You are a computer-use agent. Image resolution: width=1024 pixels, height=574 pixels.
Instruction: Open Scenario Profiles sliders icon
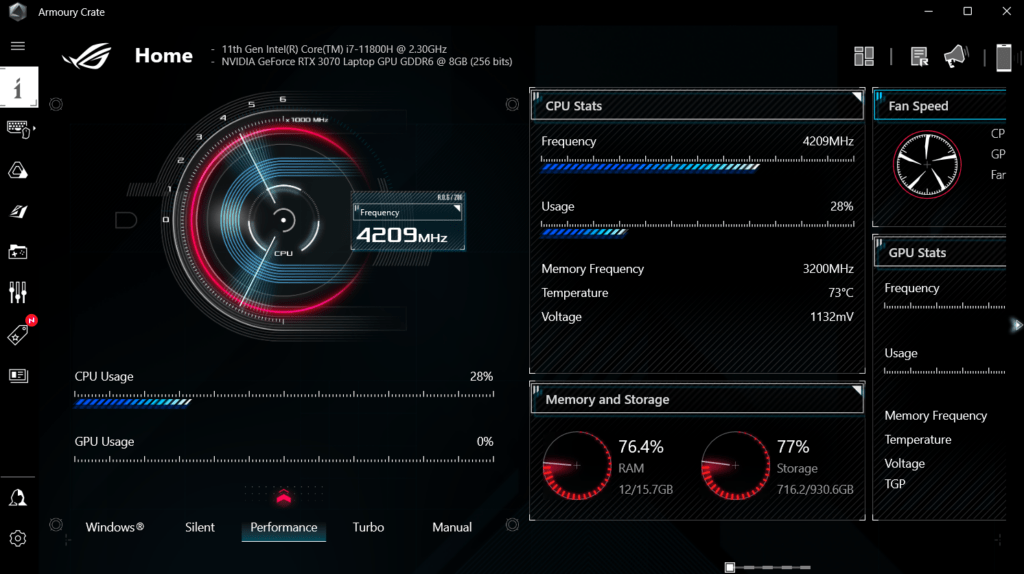[x=18, y=292]
